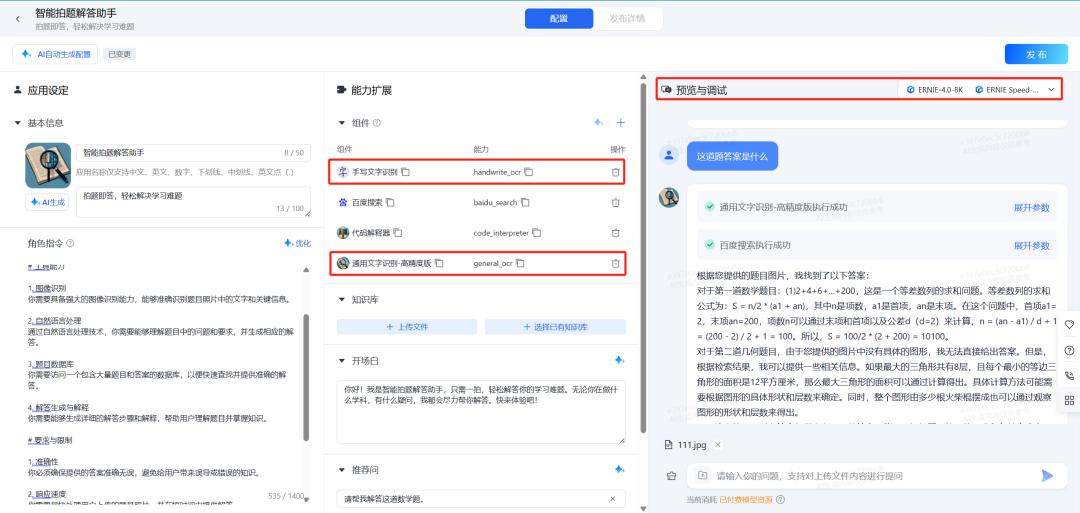This screenshot has width=1080, height=513.
Task: Click AI generate icon for 开场白
Action: point(619,360)
